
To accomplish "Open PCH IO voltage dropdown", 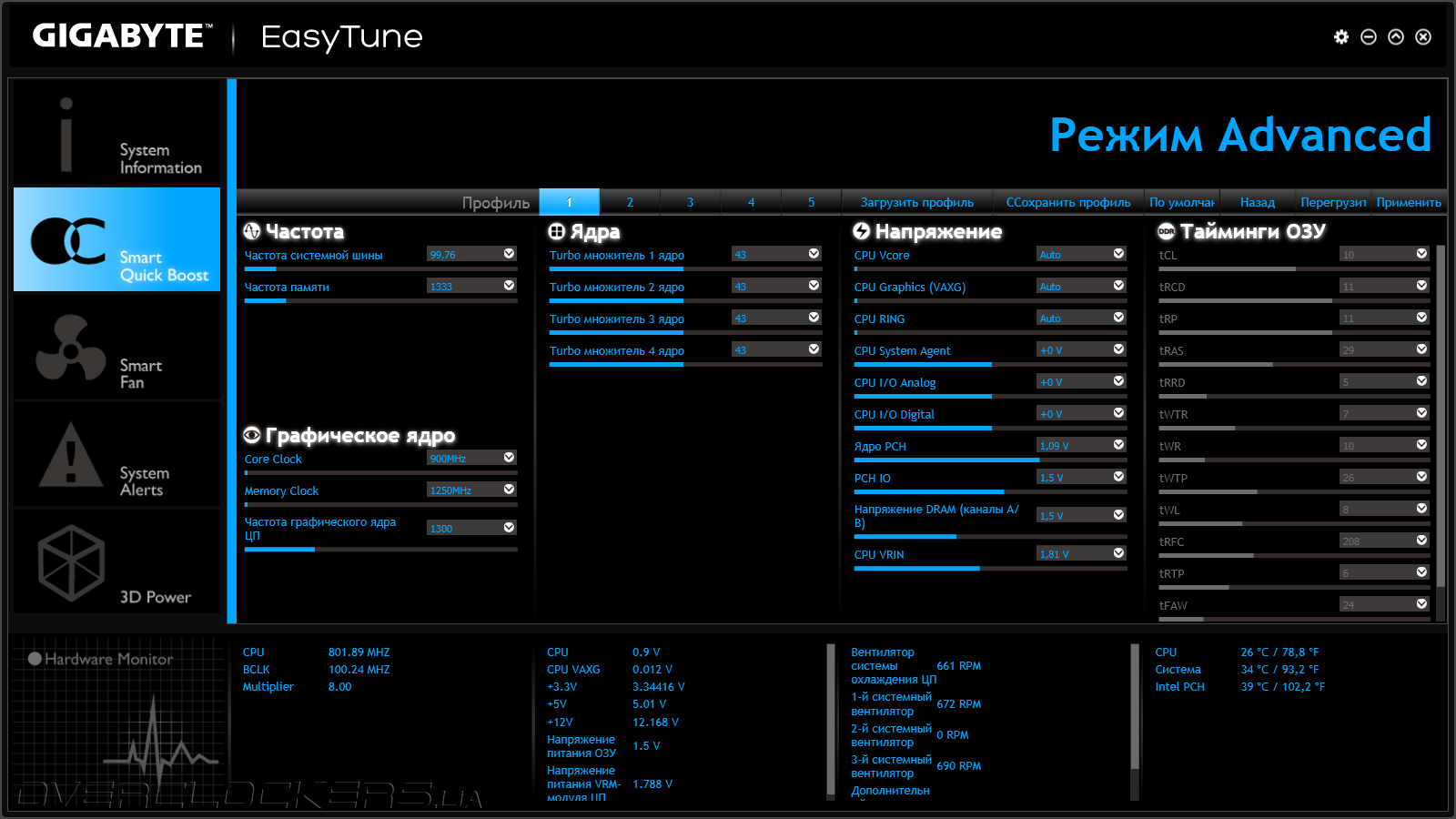I will pos(1081,477).
